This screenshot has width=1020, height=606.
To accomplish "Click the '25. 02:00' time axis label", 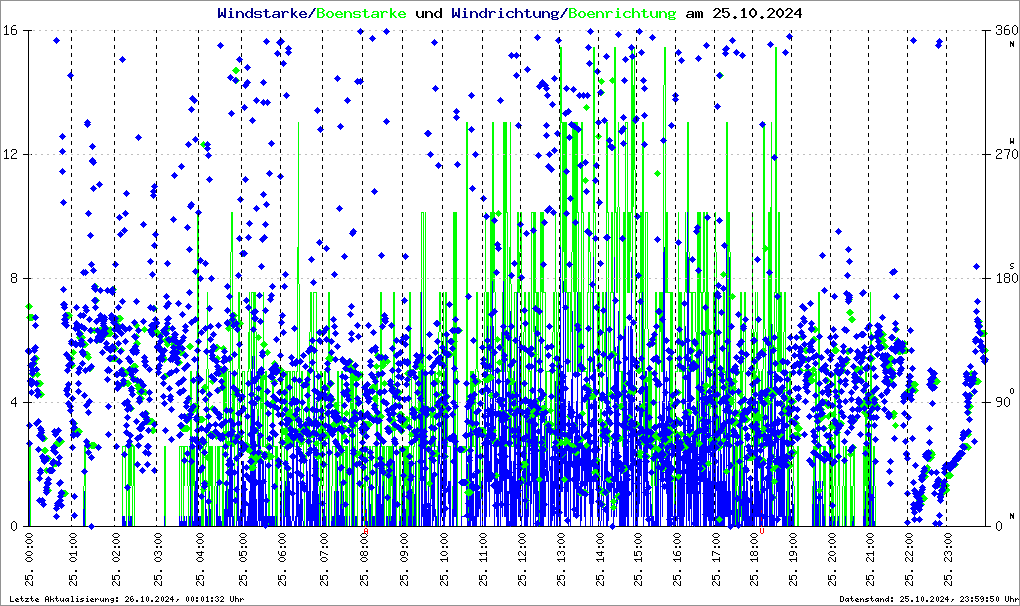I will click(x=116, y=559).
